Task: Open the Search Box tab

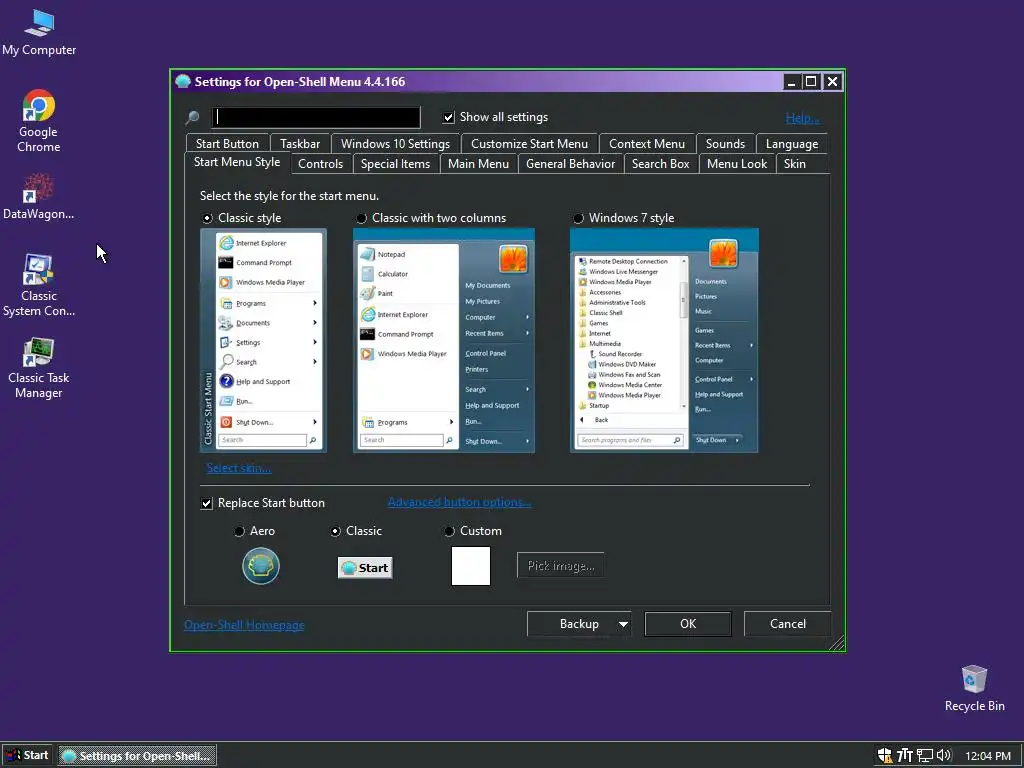Action: [x=660, y=164]
